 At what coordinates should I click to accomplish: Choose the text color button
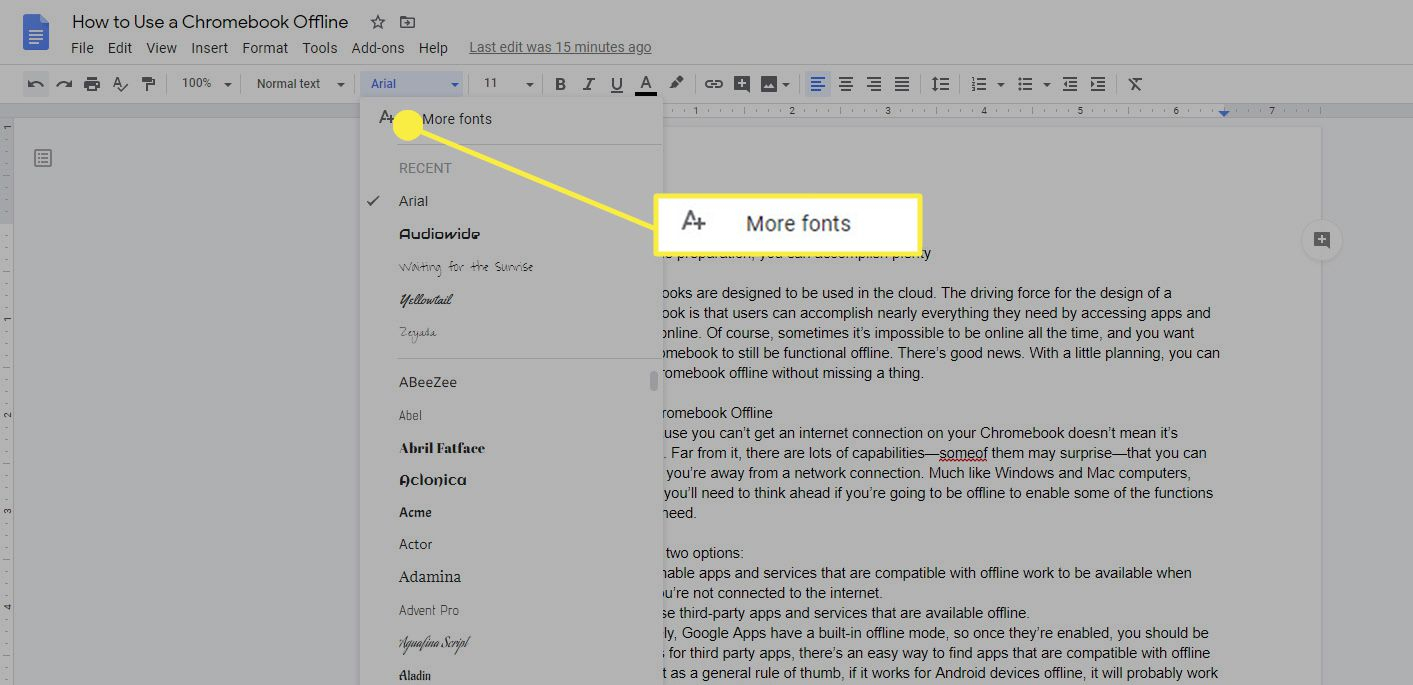646,84
